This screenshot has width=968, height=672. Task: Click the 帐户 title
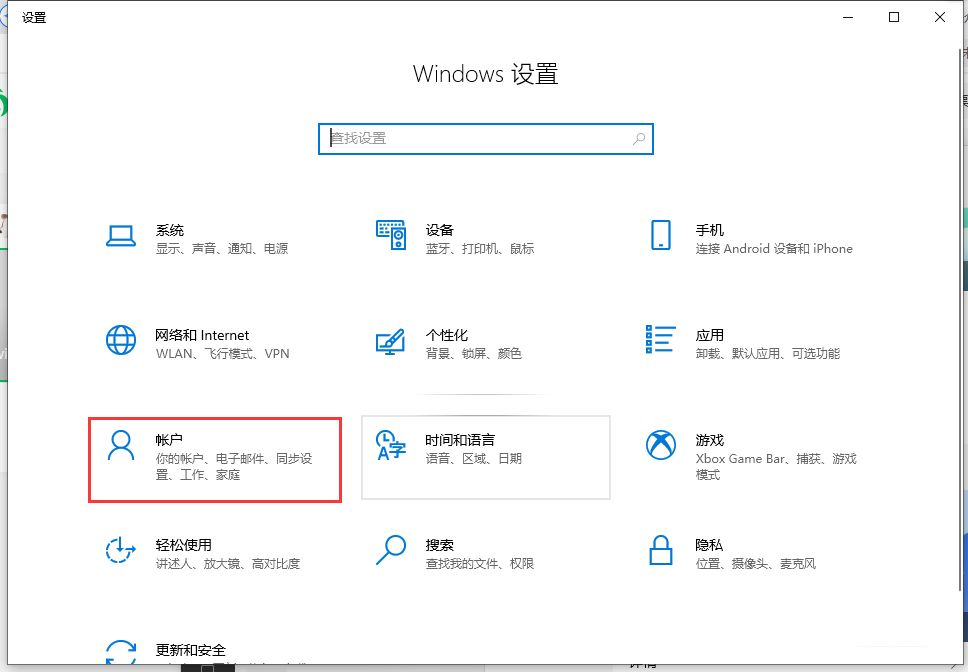point(169,440)
